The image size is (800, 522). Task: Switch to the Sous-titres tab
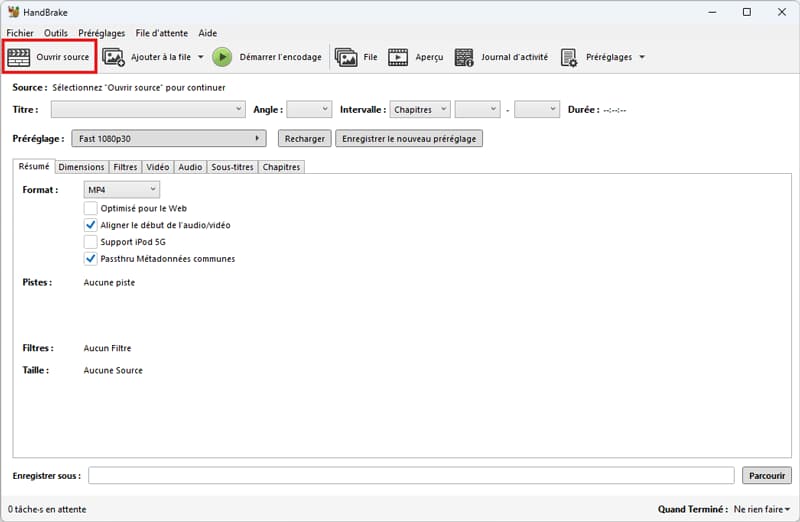[232, 167]
